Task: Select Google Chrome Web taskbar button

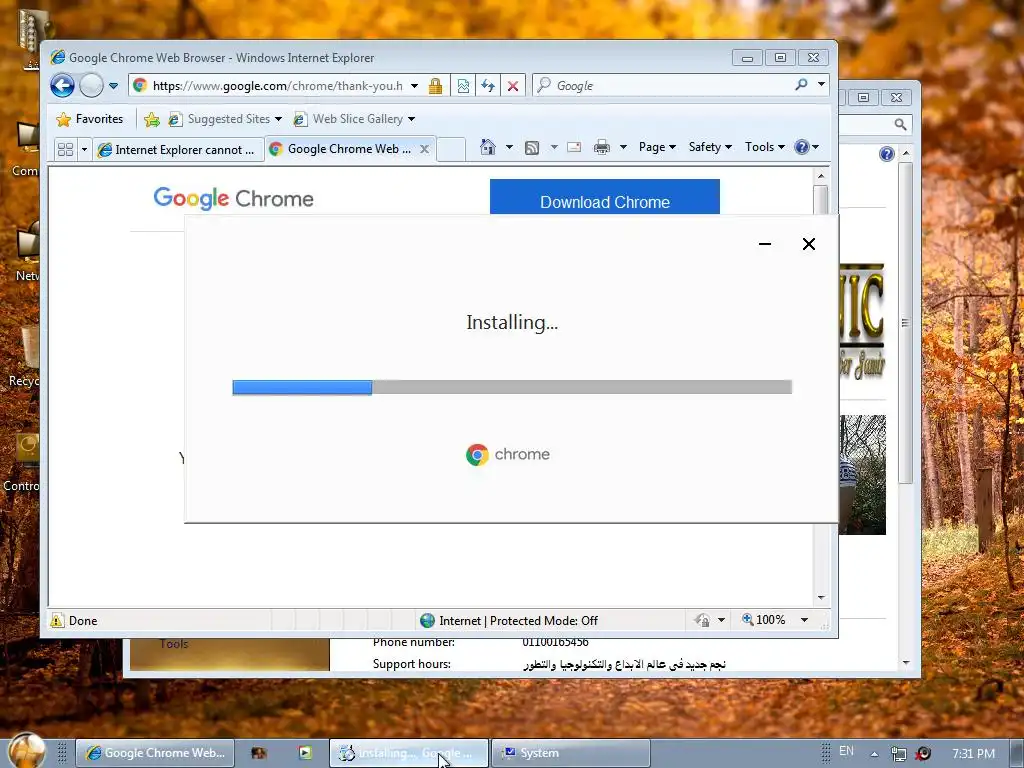Action: point(155,753)
